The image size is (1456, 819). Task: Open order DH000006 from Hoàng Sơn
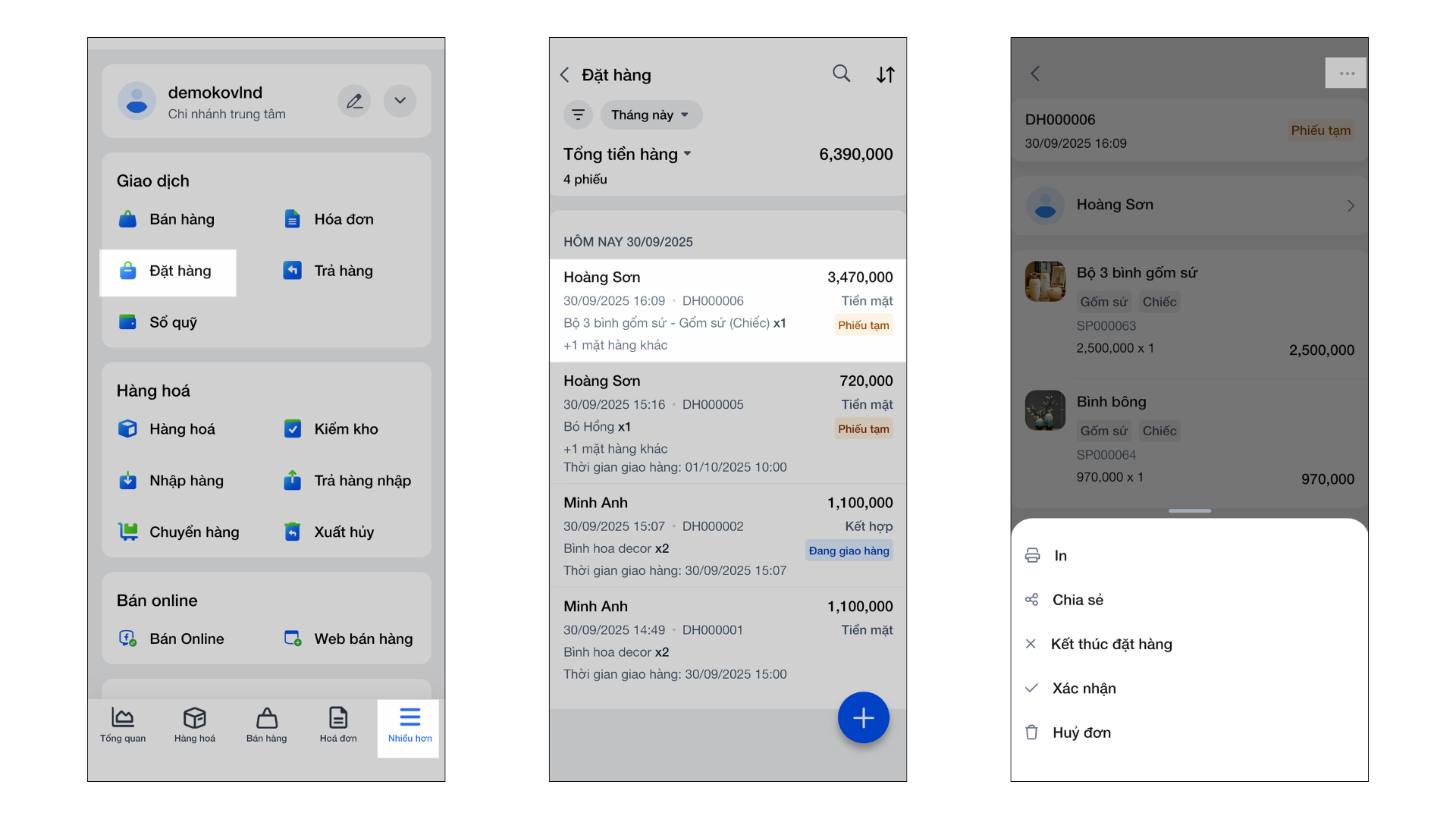pyautogui.click(x=727, y=310)
